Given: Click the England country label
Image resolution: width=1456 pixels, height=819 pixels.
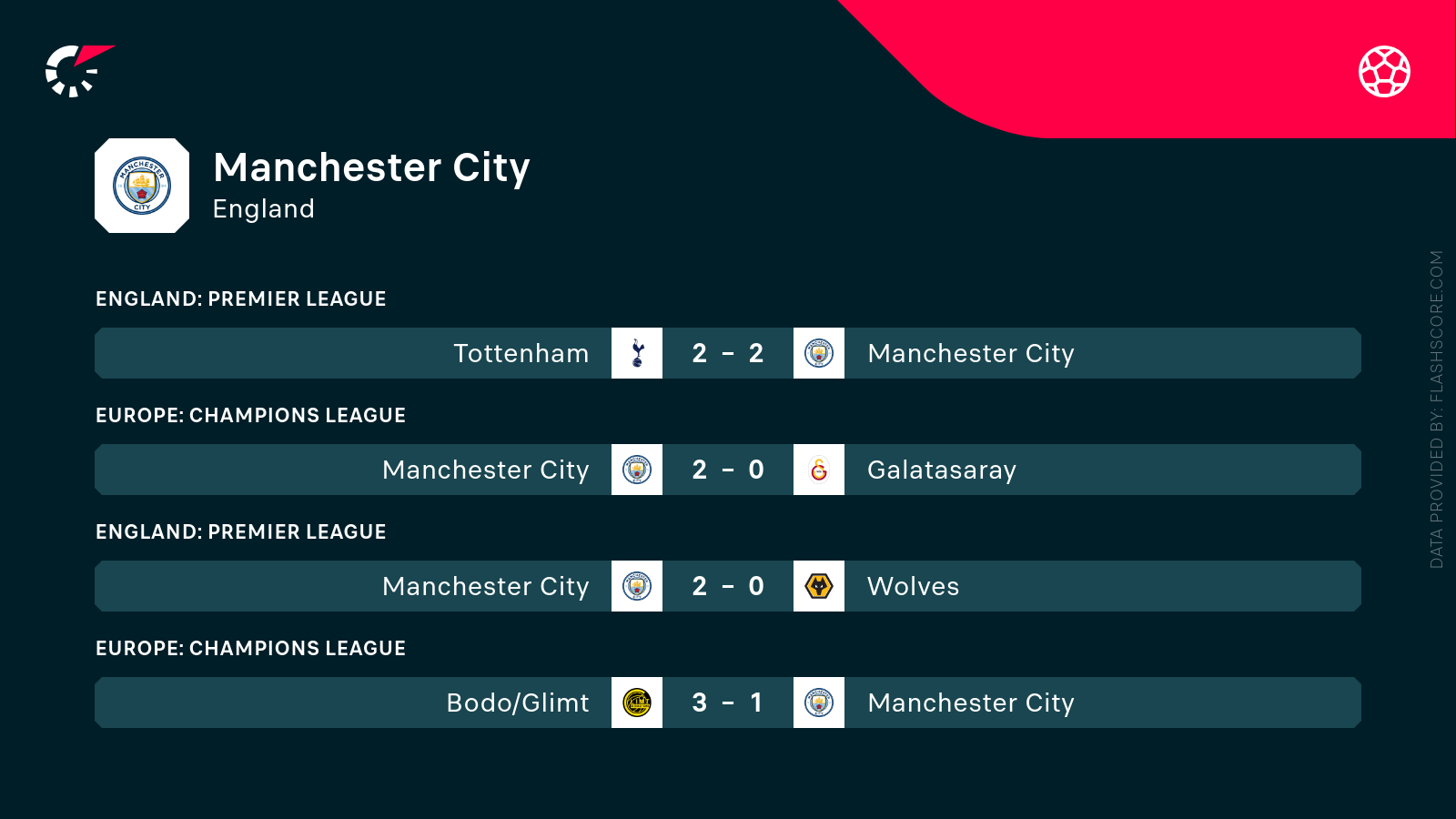Looking at the screenshot, I should [x=263, y=209].
